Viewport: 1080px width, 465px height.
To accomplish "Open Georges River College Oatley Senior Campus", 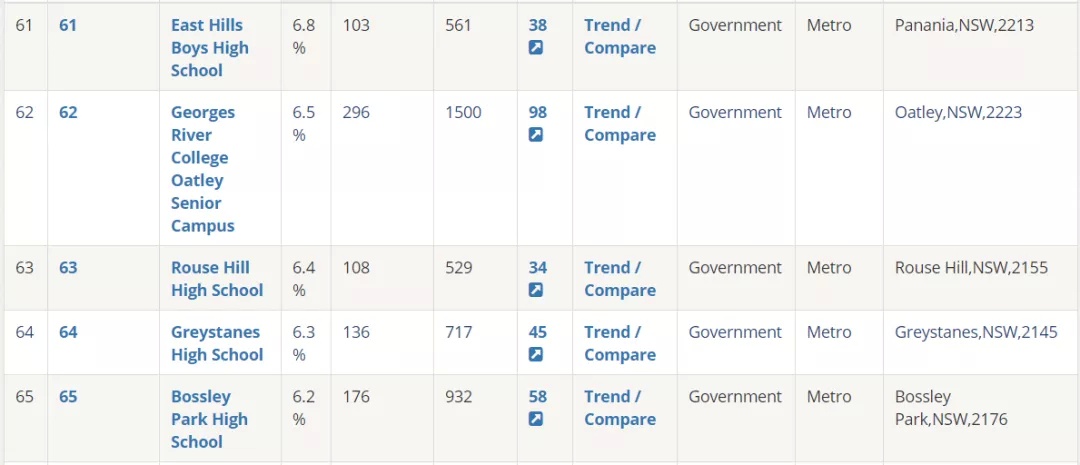I will (201, 169).
